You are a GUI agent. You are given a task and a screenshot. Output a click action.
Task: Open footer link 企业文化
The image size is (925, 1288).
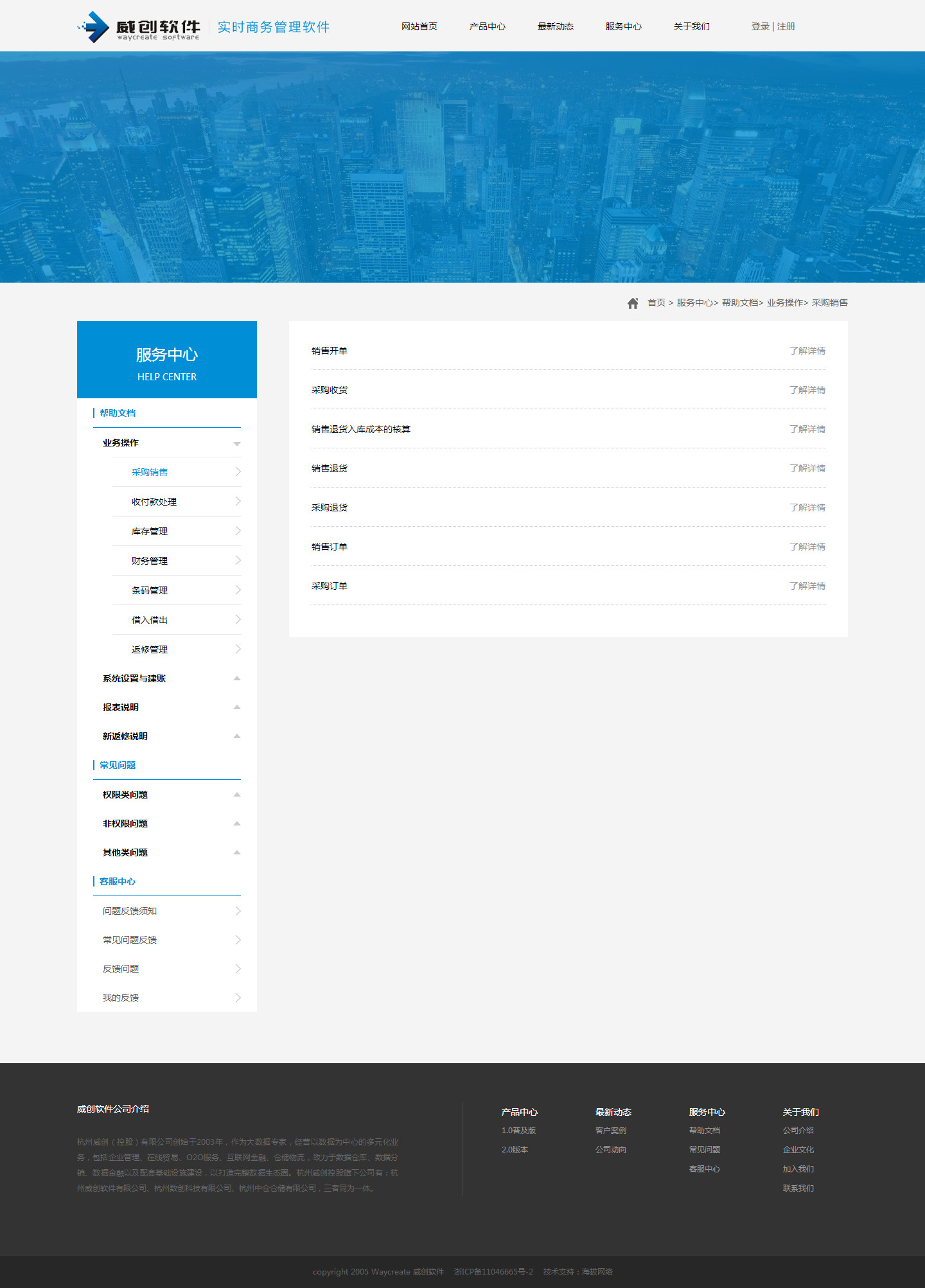coord(798,1150)
